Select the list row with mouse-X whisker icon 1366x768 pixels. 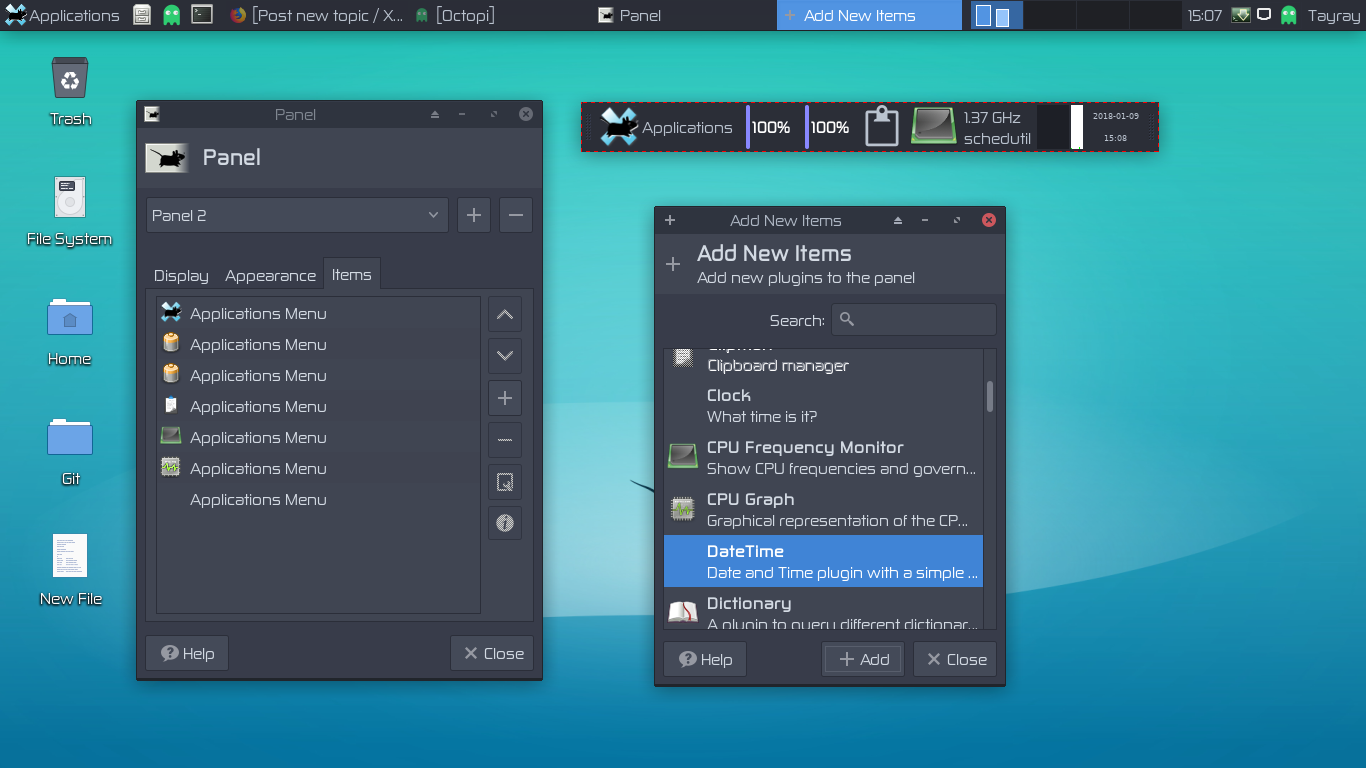[318, 313]
